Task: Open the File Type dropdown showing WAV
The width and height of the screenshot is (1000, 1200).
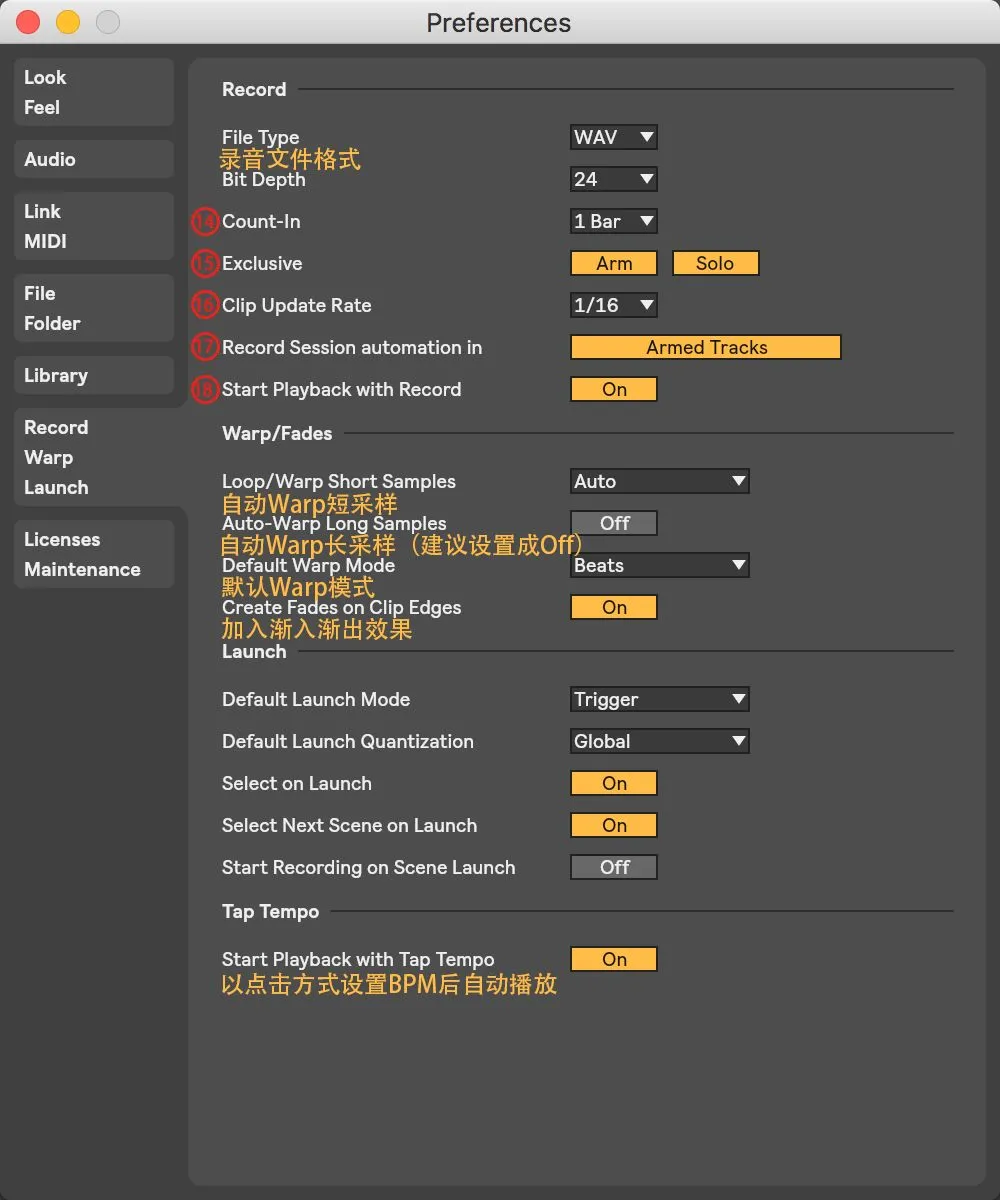Action: 614,137
